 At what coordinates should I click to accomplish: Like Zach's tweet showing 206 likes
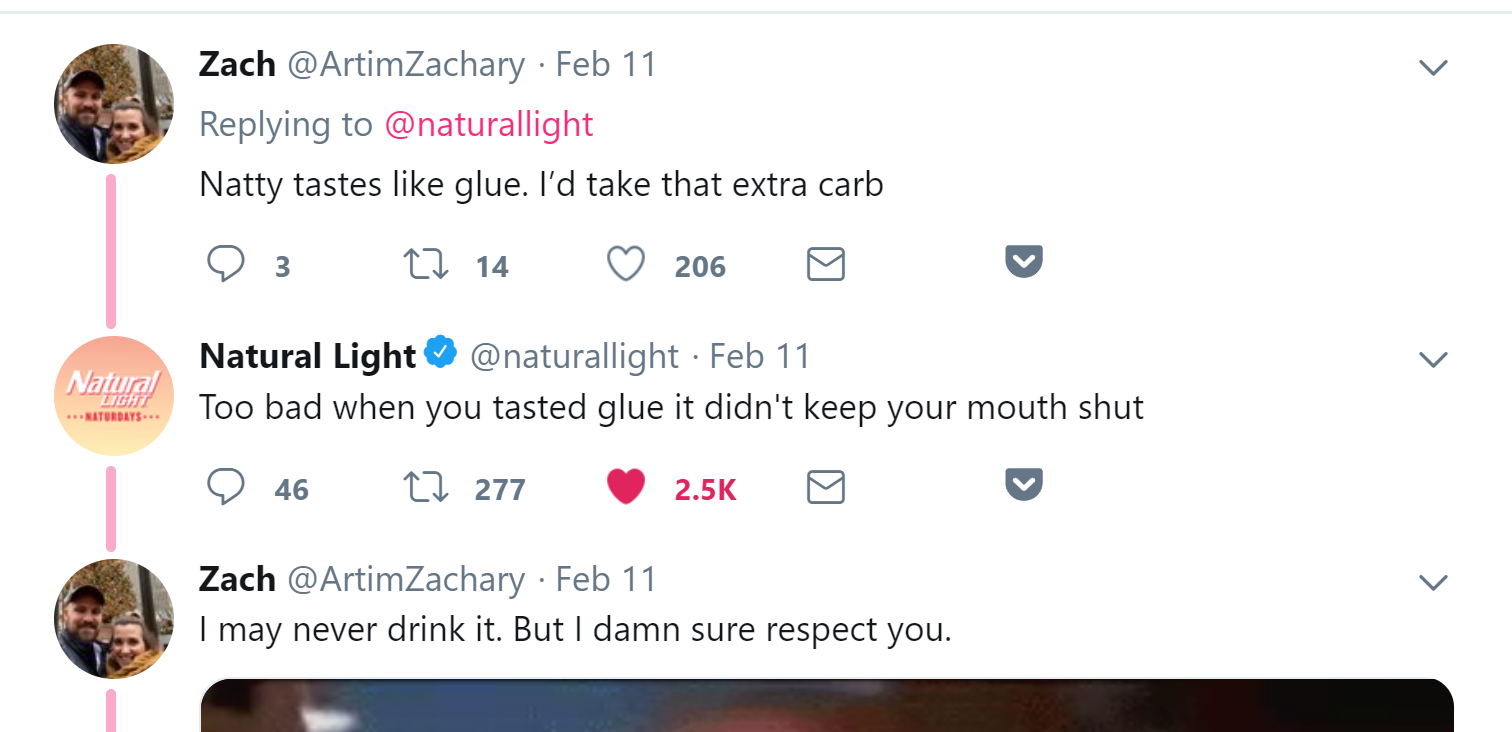pyautogui.click(x=626, y=265)
